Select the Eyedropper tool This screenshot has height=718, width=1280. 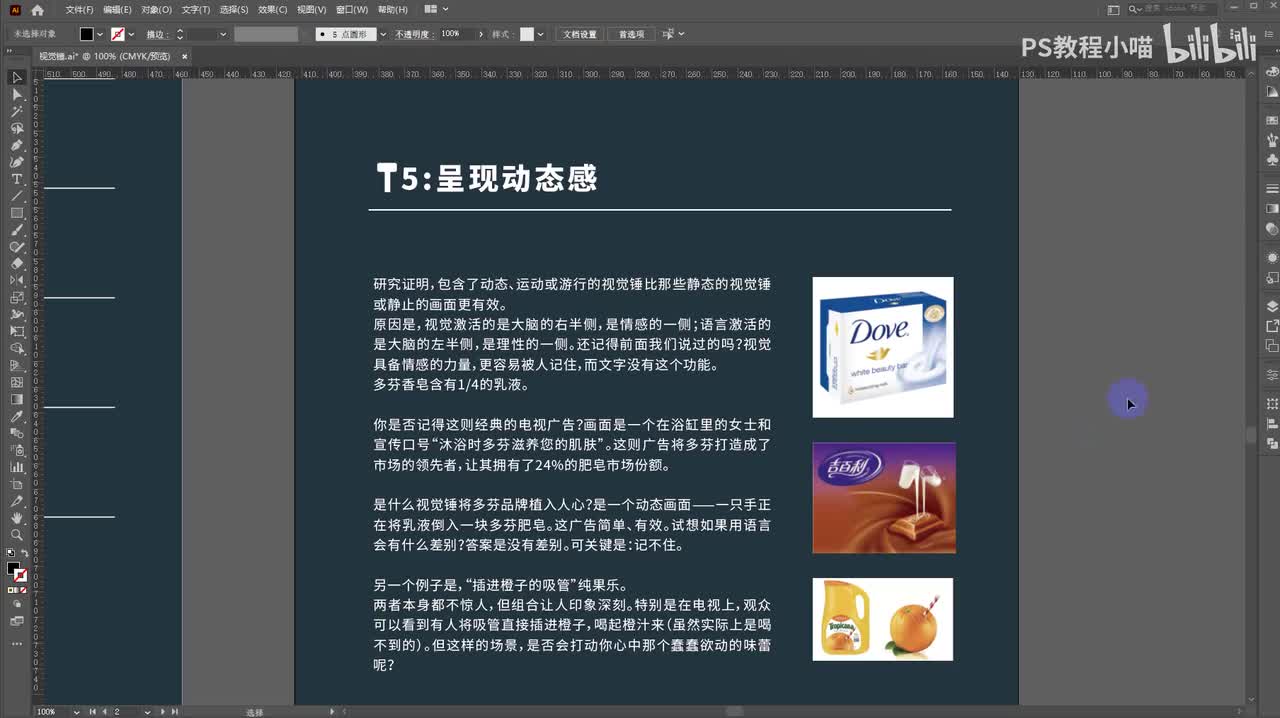pyautogui.click(x=17, y=416)
